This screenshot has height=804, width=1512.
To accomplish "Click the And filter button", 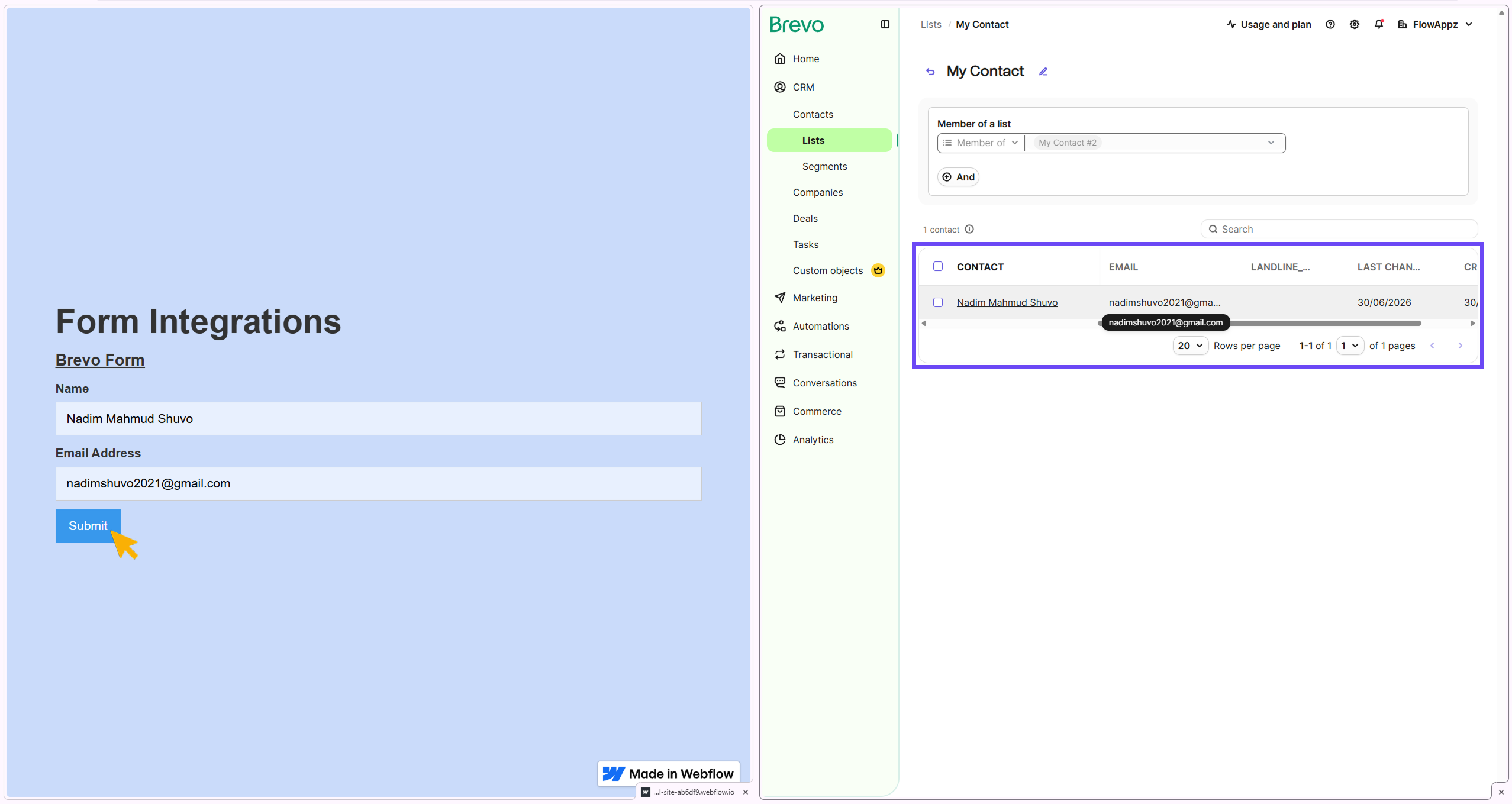I will [x=958, y=177].
